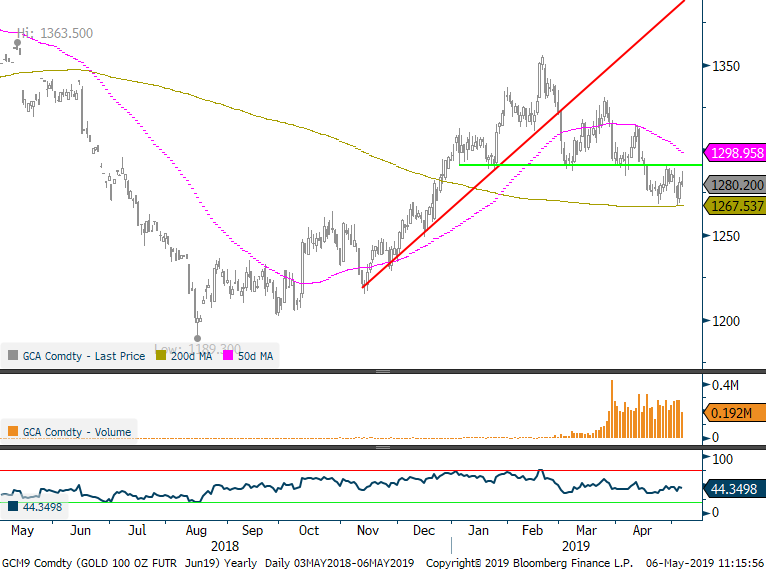Screen dimensions: 766x571
Task: Select the '50d MA' legend label
Action: pos(255,356)
